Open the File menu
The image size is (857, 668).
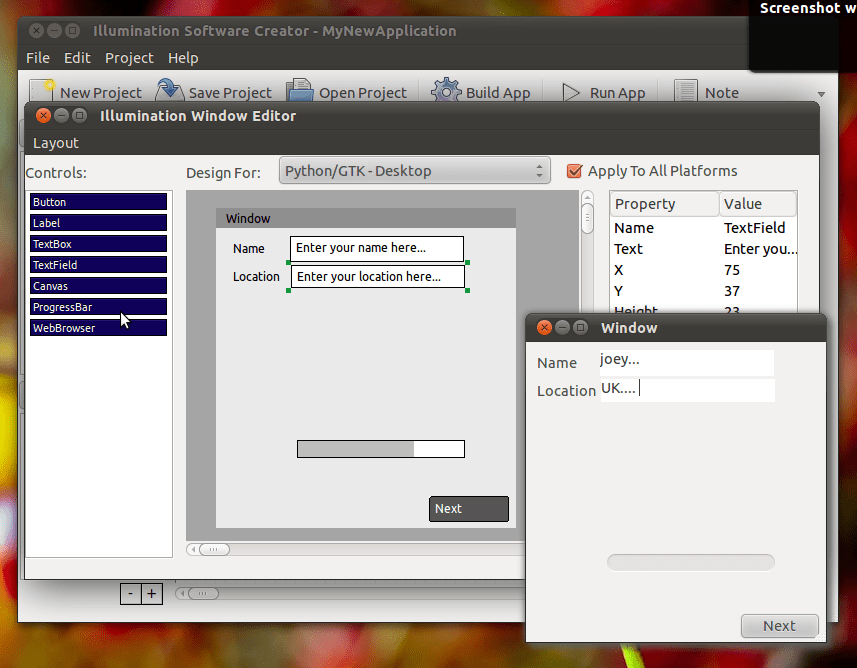point(38,58)
